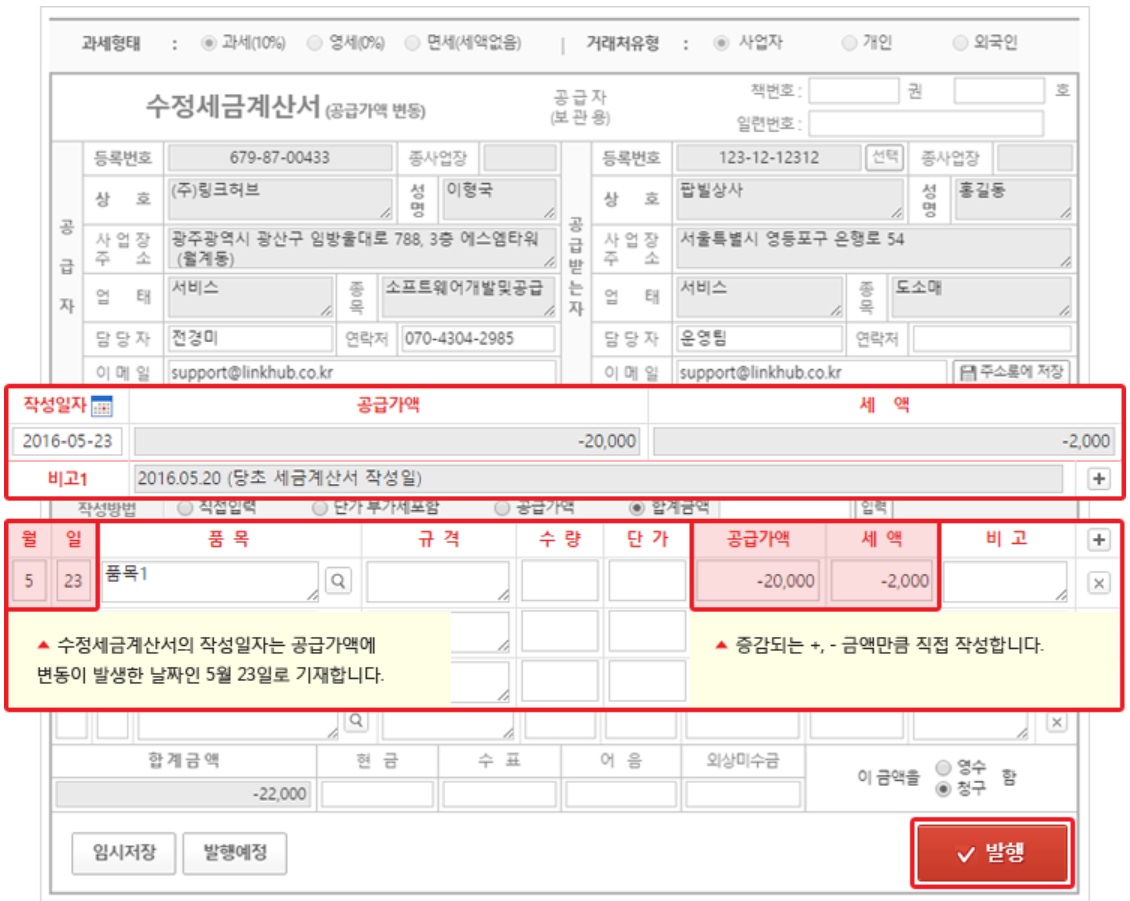The width and height of the screenshot is (1130, 901).
Task: Click the recipient 이메일 field
Action: point(811,372)
